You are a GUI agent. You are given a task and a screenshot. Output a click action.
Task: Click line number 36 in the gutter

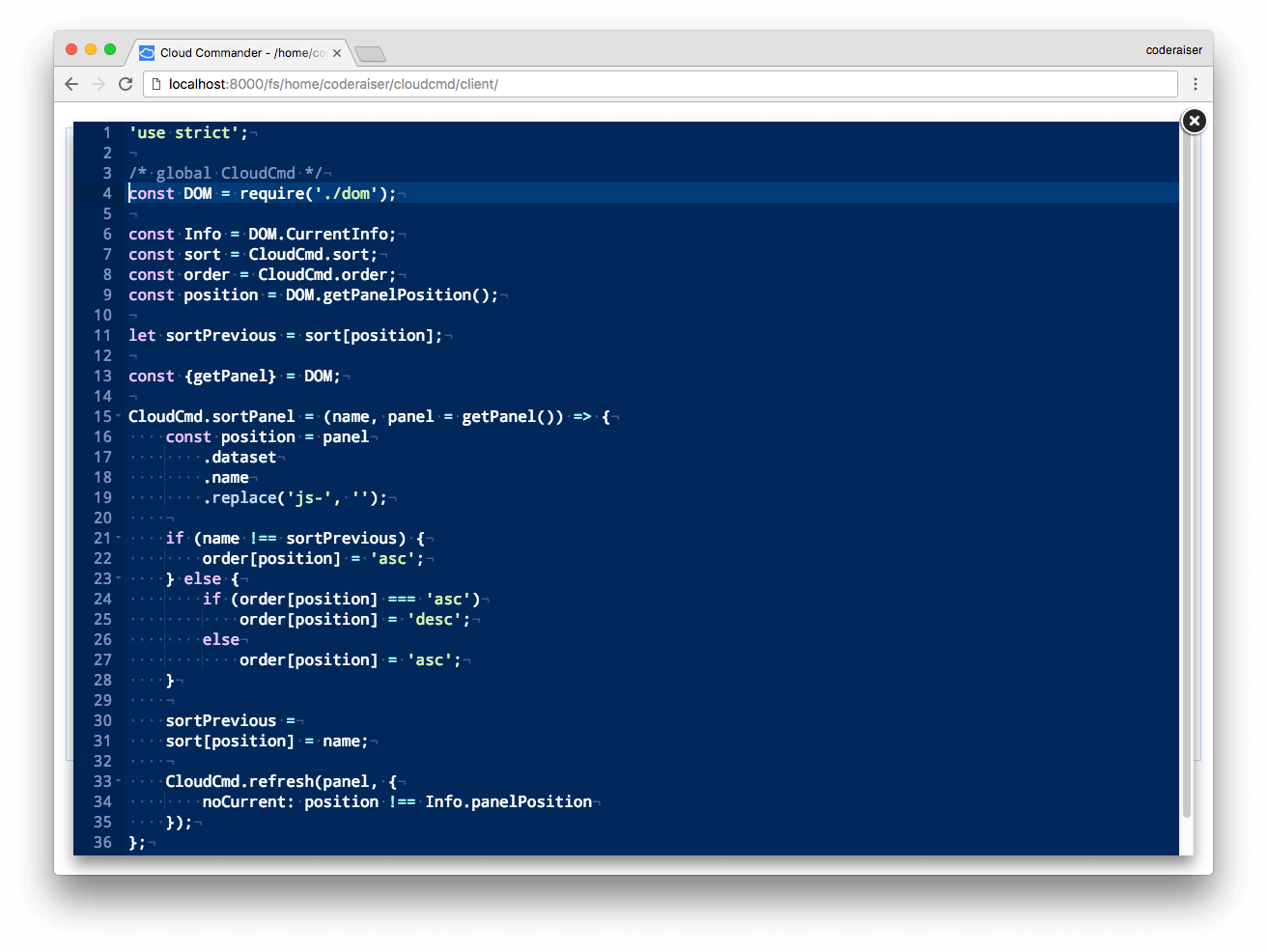pos(102,842)
